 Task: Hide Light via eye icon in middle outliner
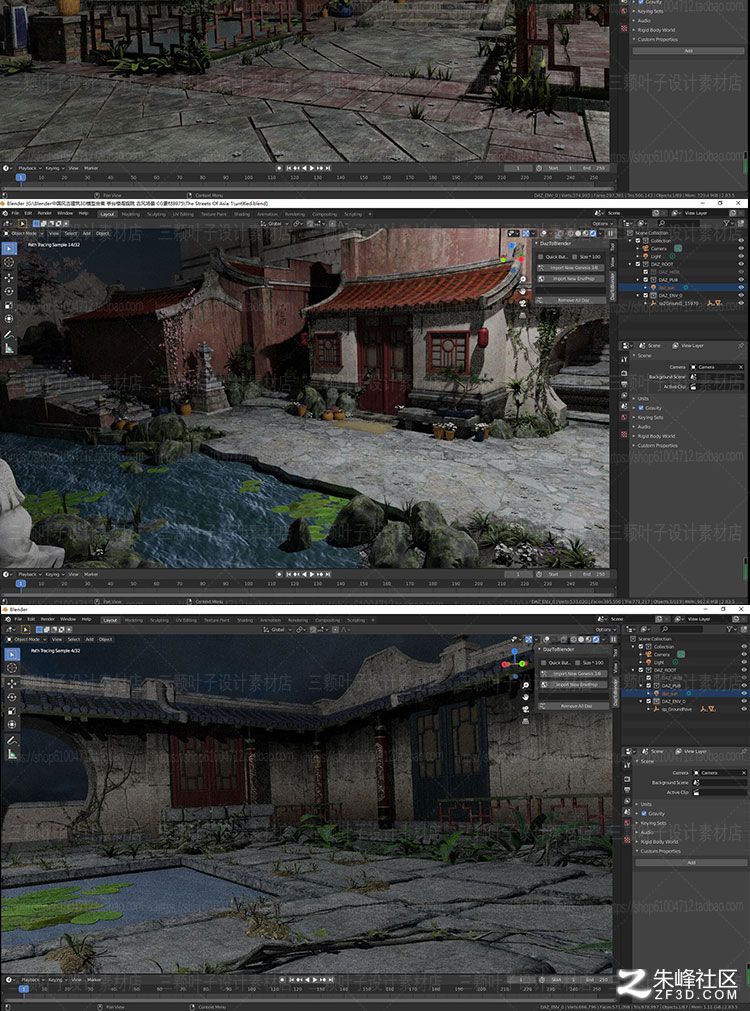point(740,257)
